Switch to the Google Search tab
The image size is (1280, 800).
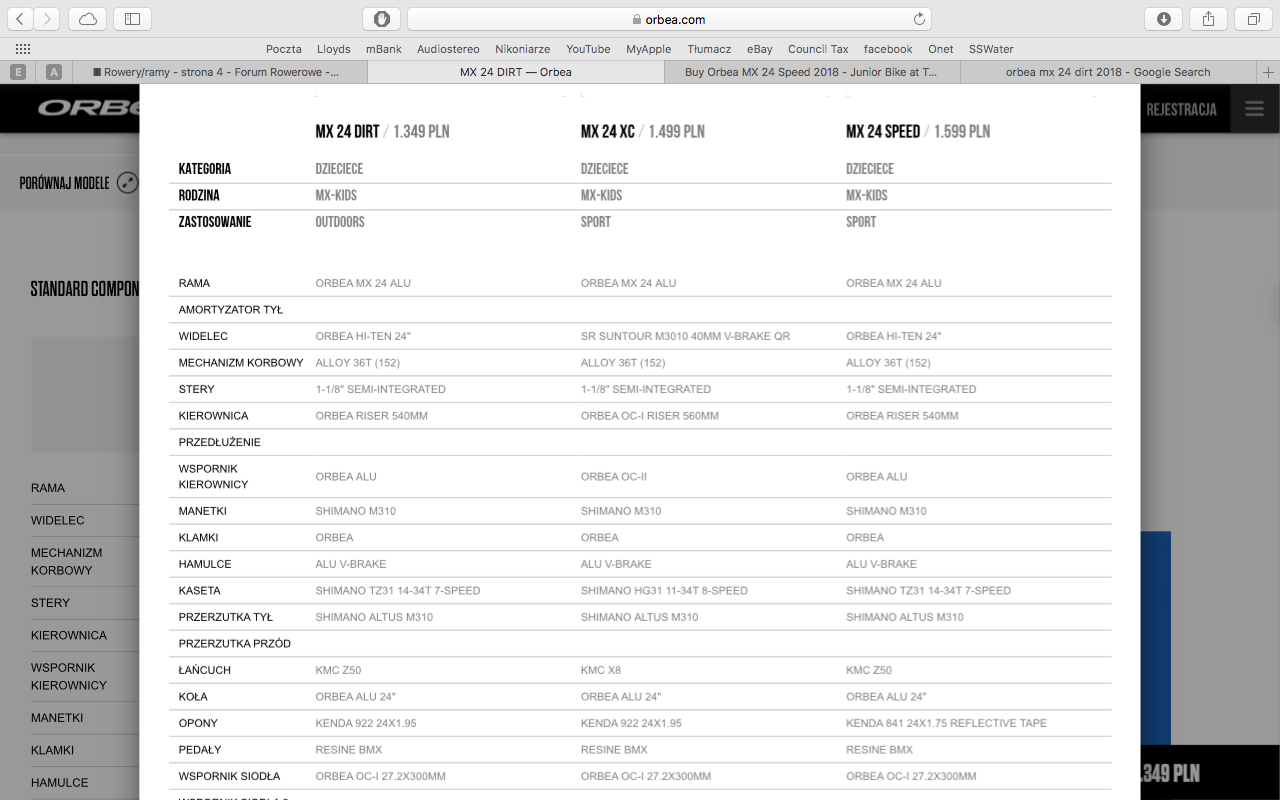[x=1107, y=72]
